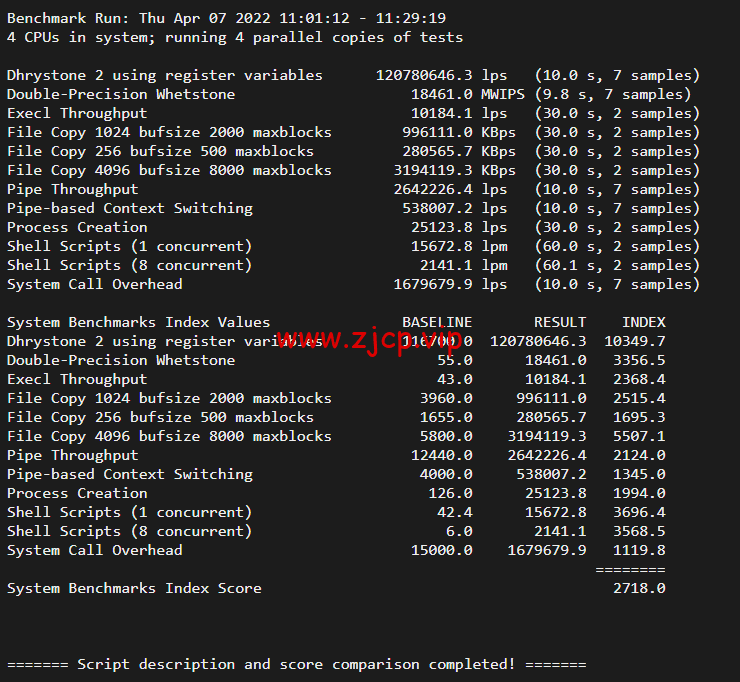Select the index value '2368.4'
This screenshot has width=740, height=682.
point(639,379)
